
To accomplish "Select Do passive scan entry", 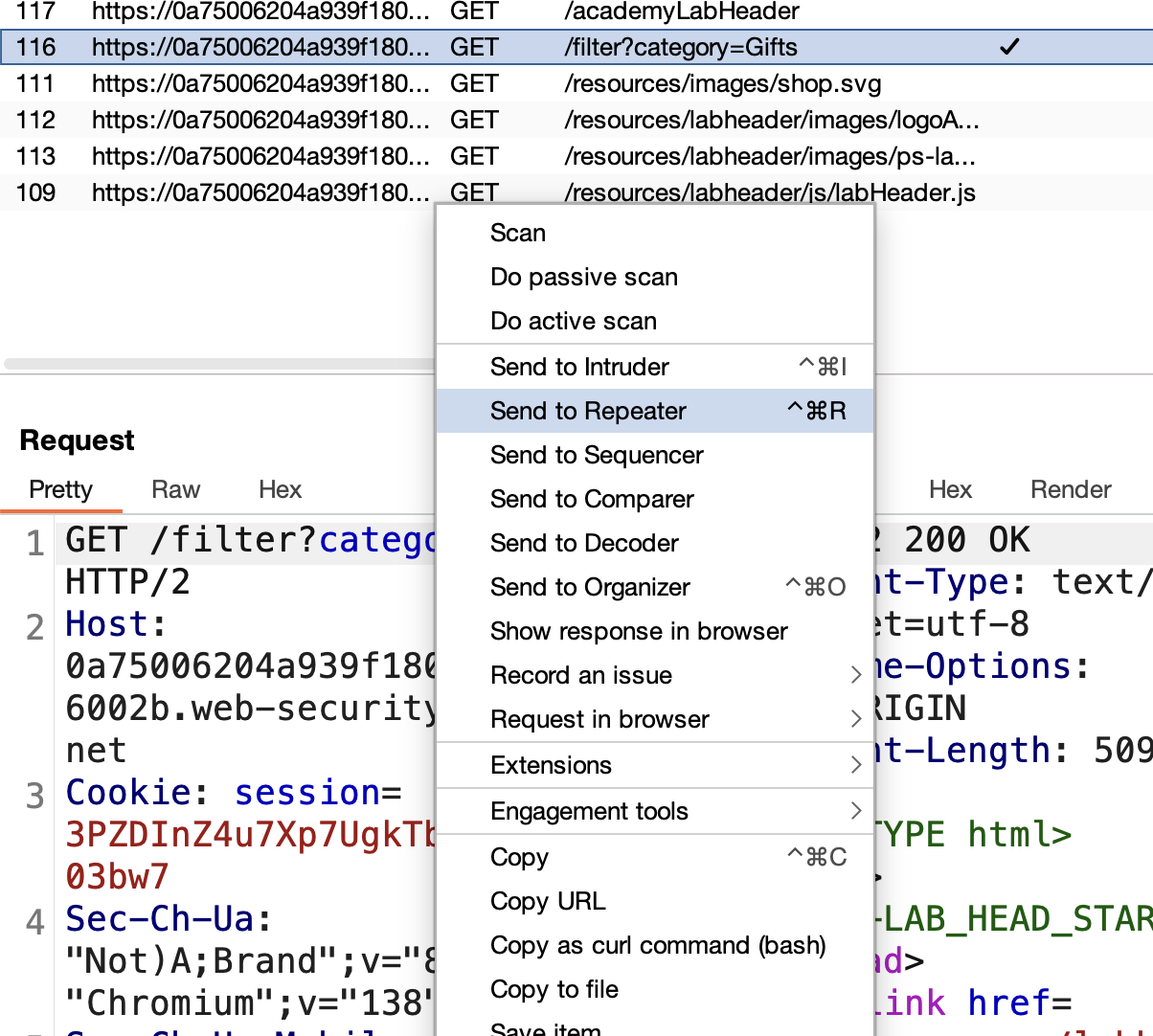I will tap(655, 277).
